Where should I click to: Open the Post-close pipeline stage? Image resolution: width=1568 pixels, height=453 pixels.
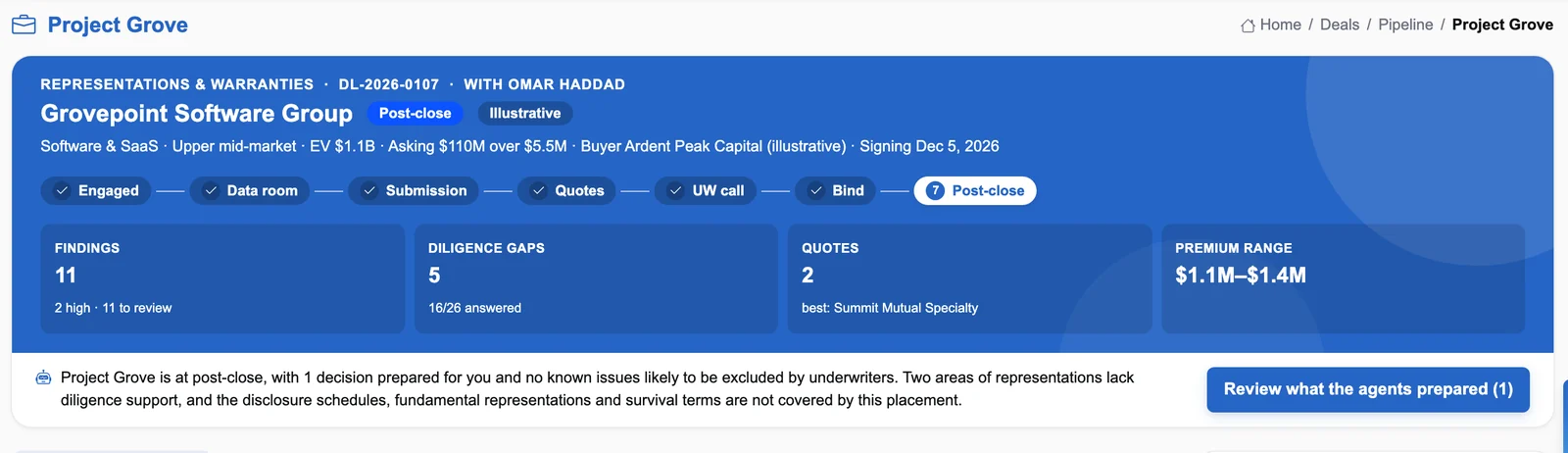975,191
